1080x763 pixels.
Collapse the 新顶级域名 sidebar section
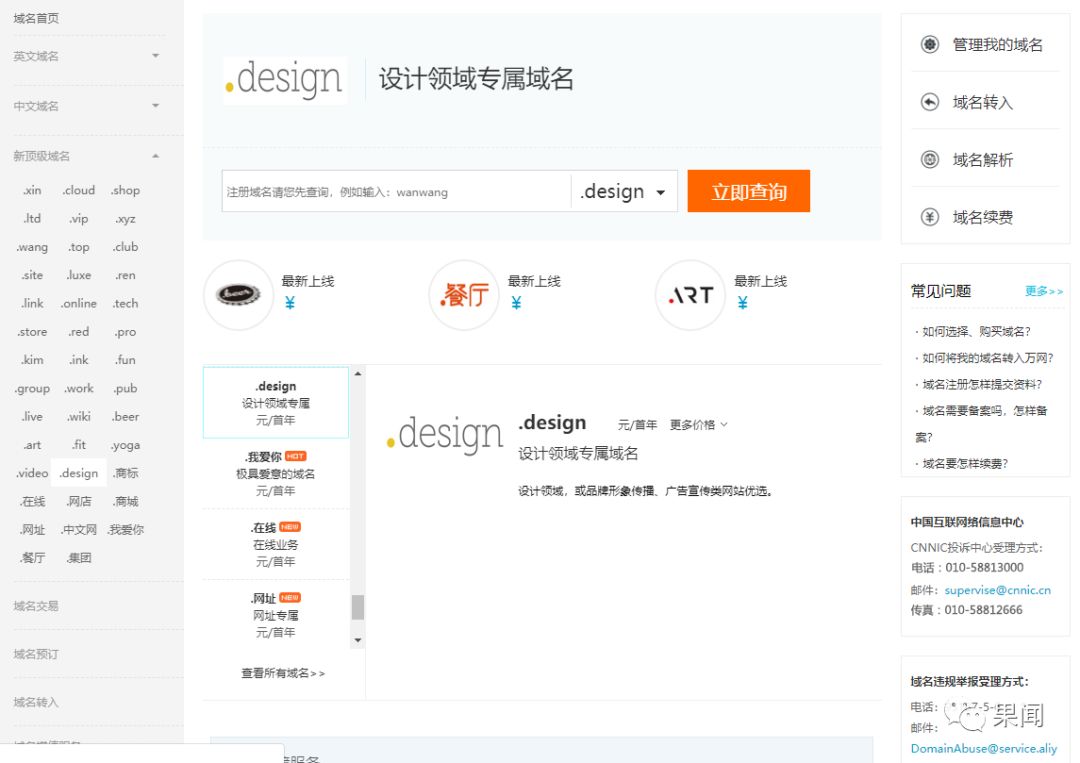pyautogui.click(x=156, y=156)
